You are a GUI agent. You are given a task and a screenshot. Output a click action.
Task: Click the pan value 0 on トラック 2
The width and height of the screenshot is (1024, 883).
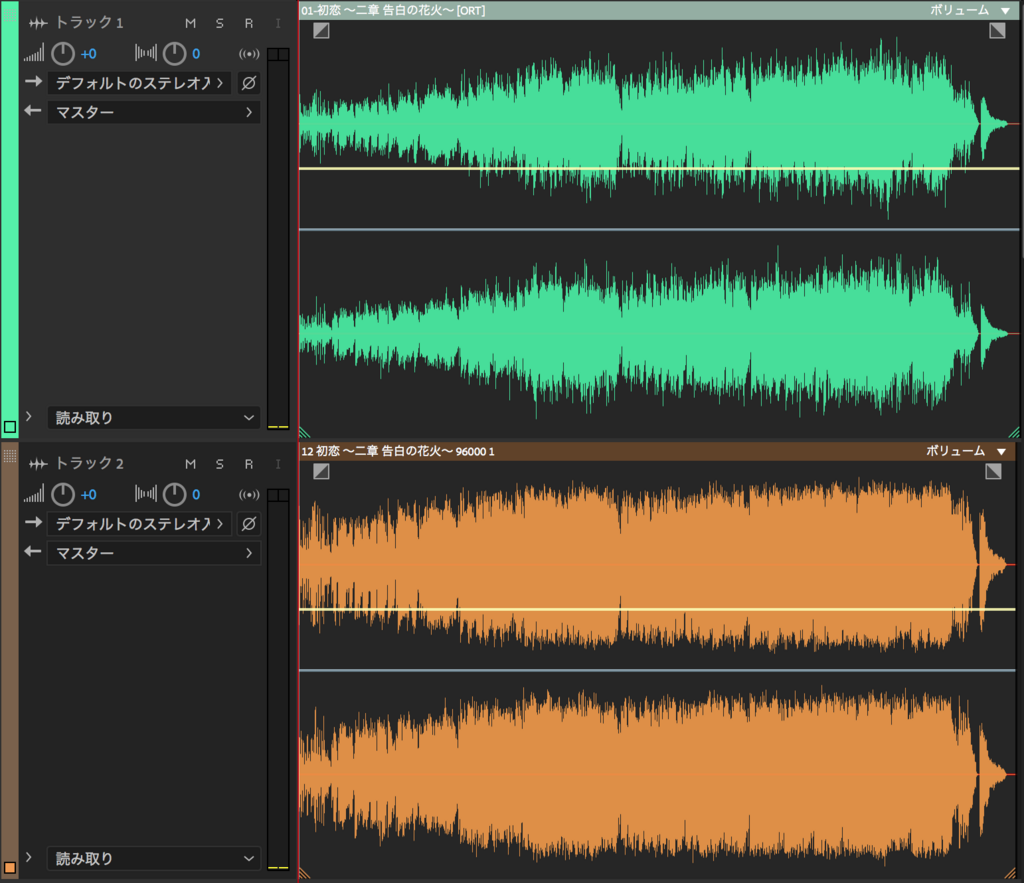click(196, 494)
